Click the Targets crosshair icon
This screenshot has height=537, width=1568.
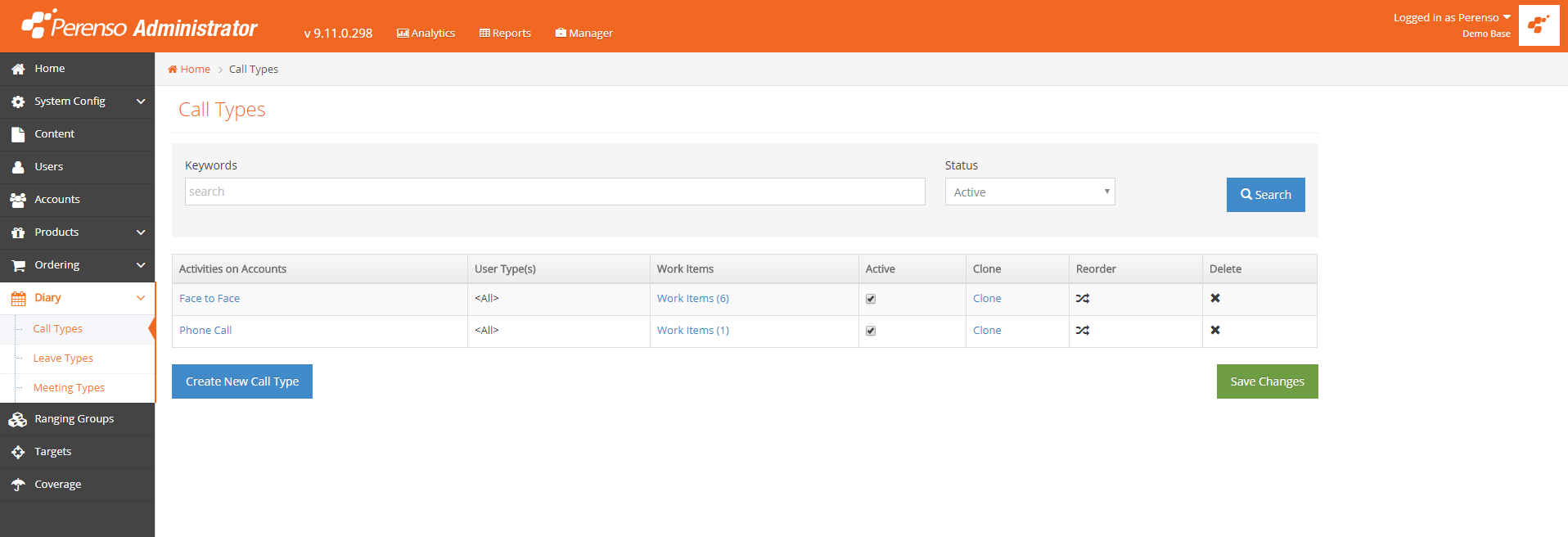(18, 453)
